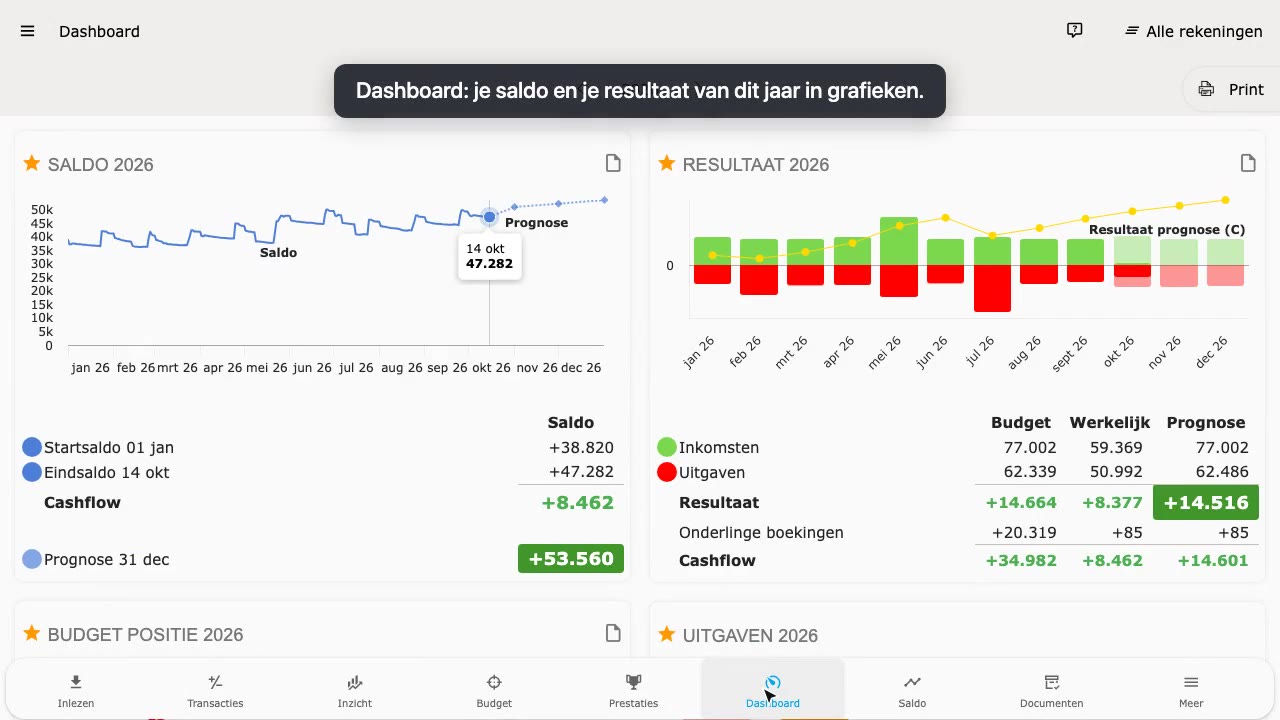Viewport: 1280px width, 720px height.
Task: Open the hamburger navigation menu
Action: (x=28, y=31)
